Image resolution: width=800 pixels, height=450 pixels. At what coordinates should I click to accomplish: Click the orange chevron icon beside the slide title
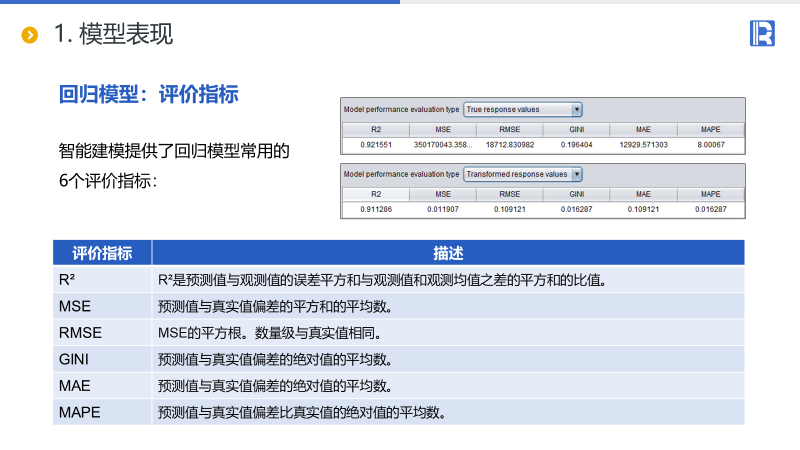pos(30,36)
